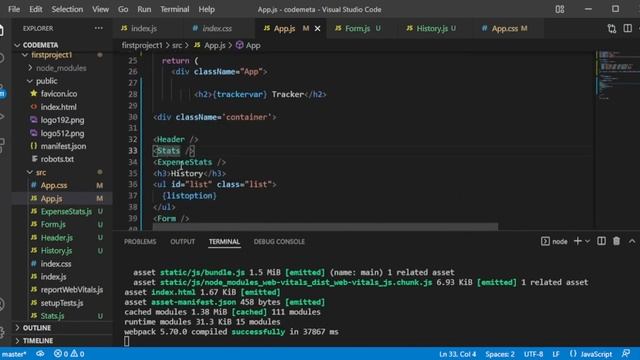Expand the OUTLINE section
Viewport: 640px width, 360px height.
(37, 328)
